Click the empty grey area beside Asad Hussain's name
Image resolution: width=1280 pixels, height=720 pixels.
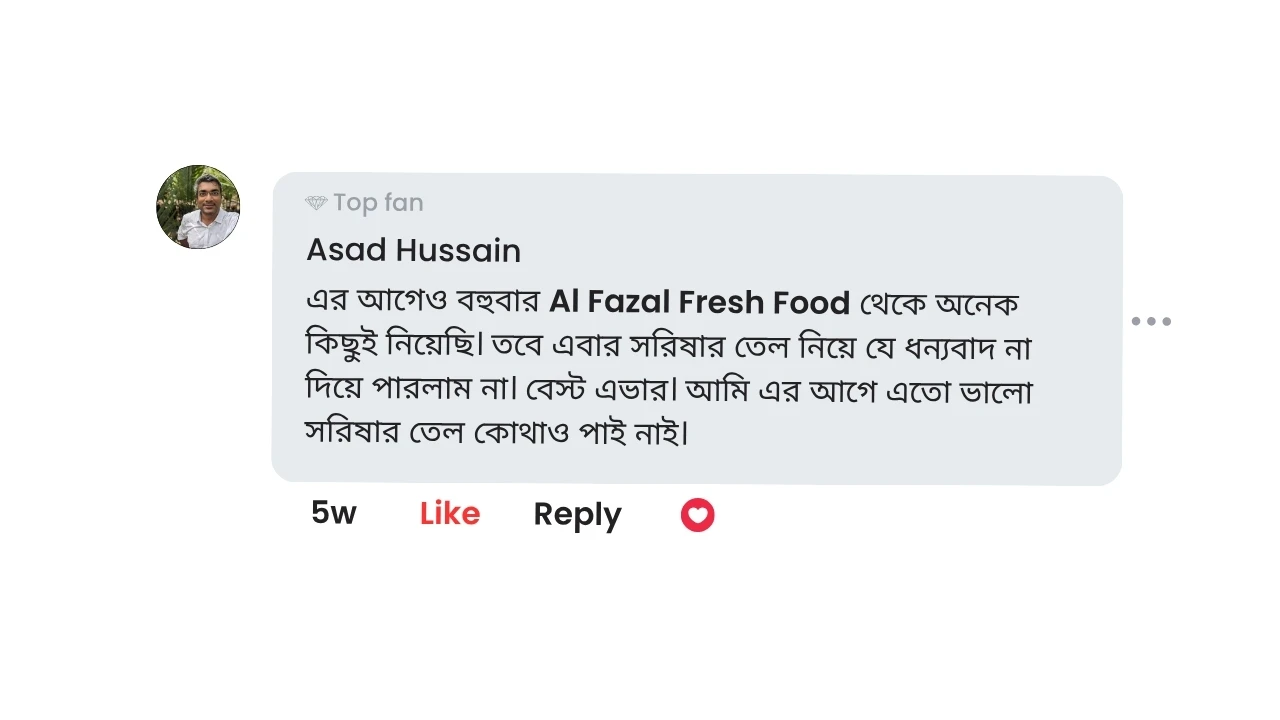coord(800,250)
